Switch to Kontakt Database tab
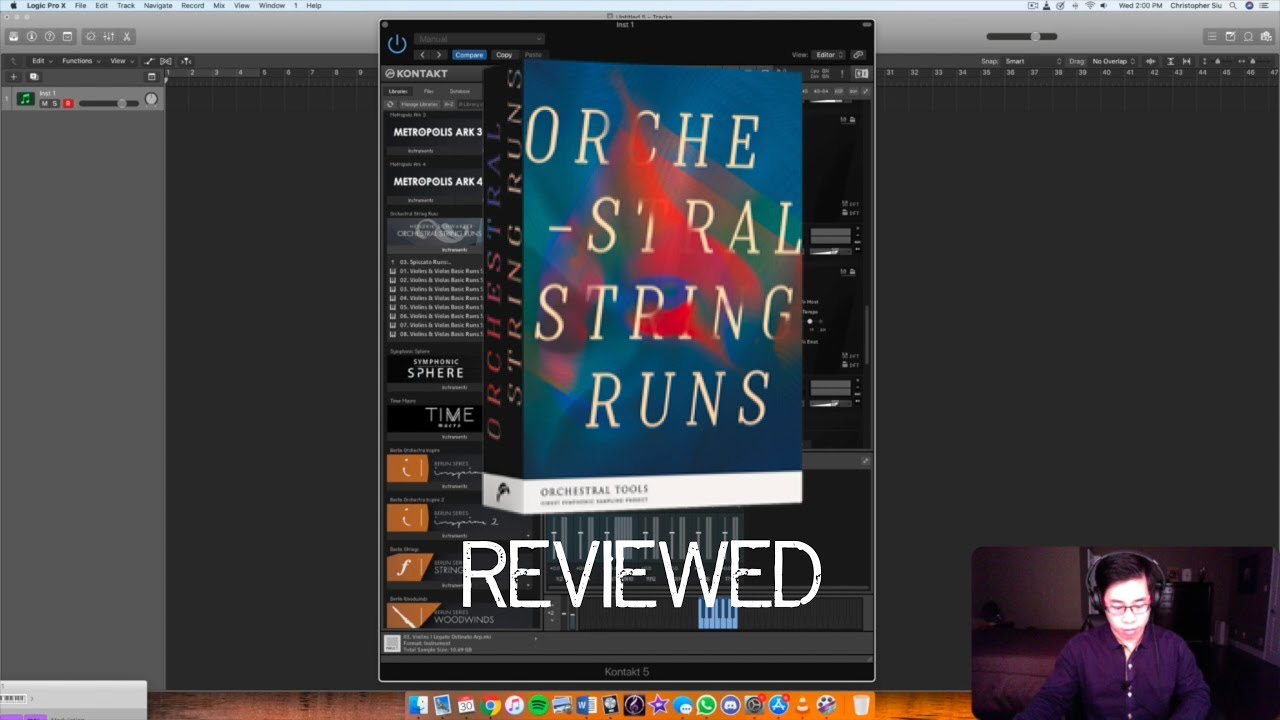 459,91
